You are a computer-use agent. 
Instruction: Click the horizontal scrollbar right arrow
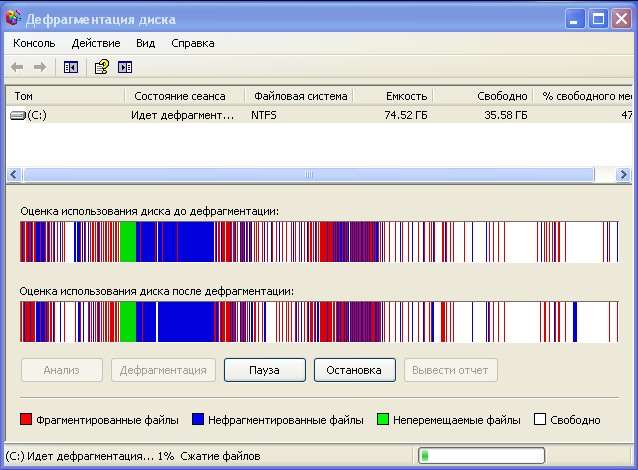(x=623, y=175)
